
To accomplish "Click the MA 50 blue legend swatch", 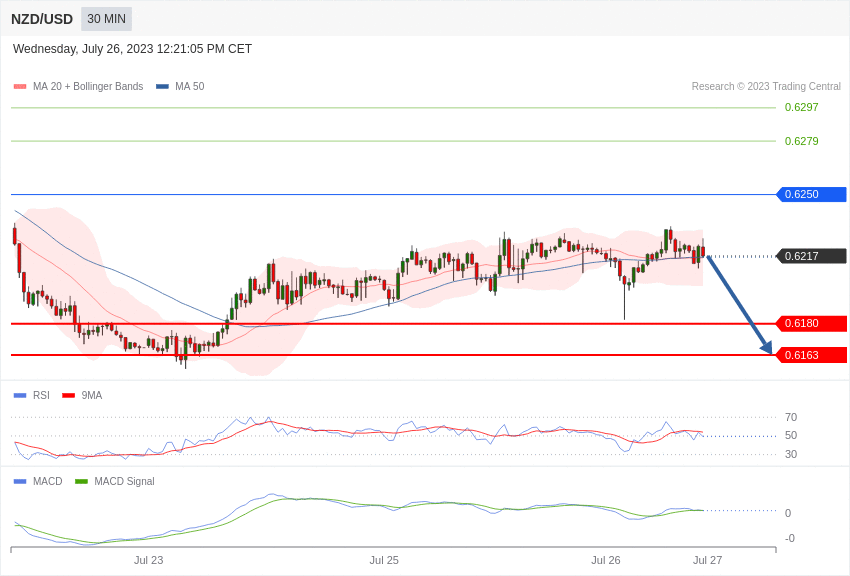I will (x=162, y=87).
